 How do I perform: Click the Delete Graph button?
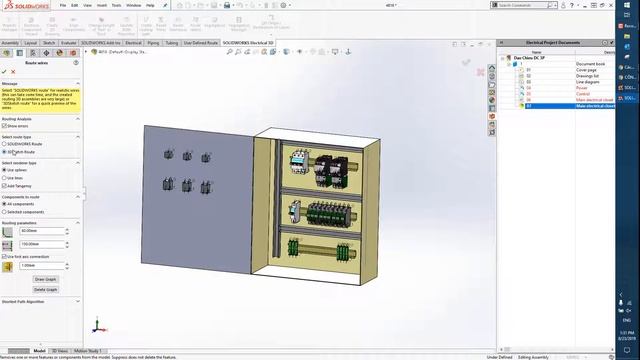pos(45,290)
